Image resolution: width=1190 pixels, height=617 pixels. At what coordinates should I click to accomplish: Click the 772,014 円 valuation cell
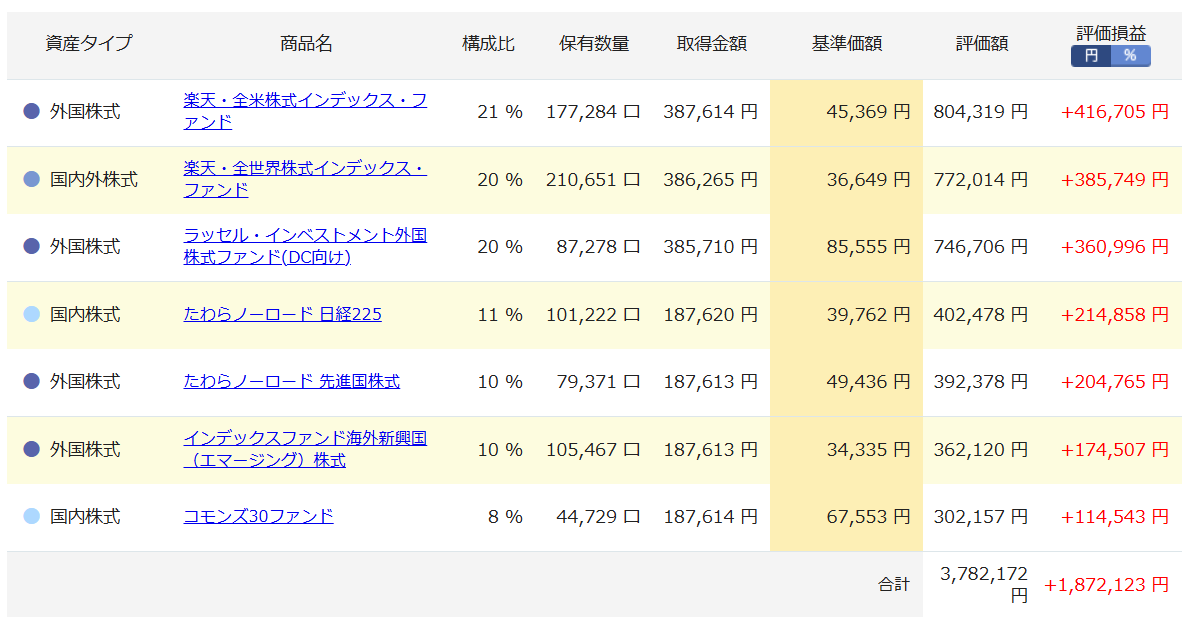click(981, 179)
